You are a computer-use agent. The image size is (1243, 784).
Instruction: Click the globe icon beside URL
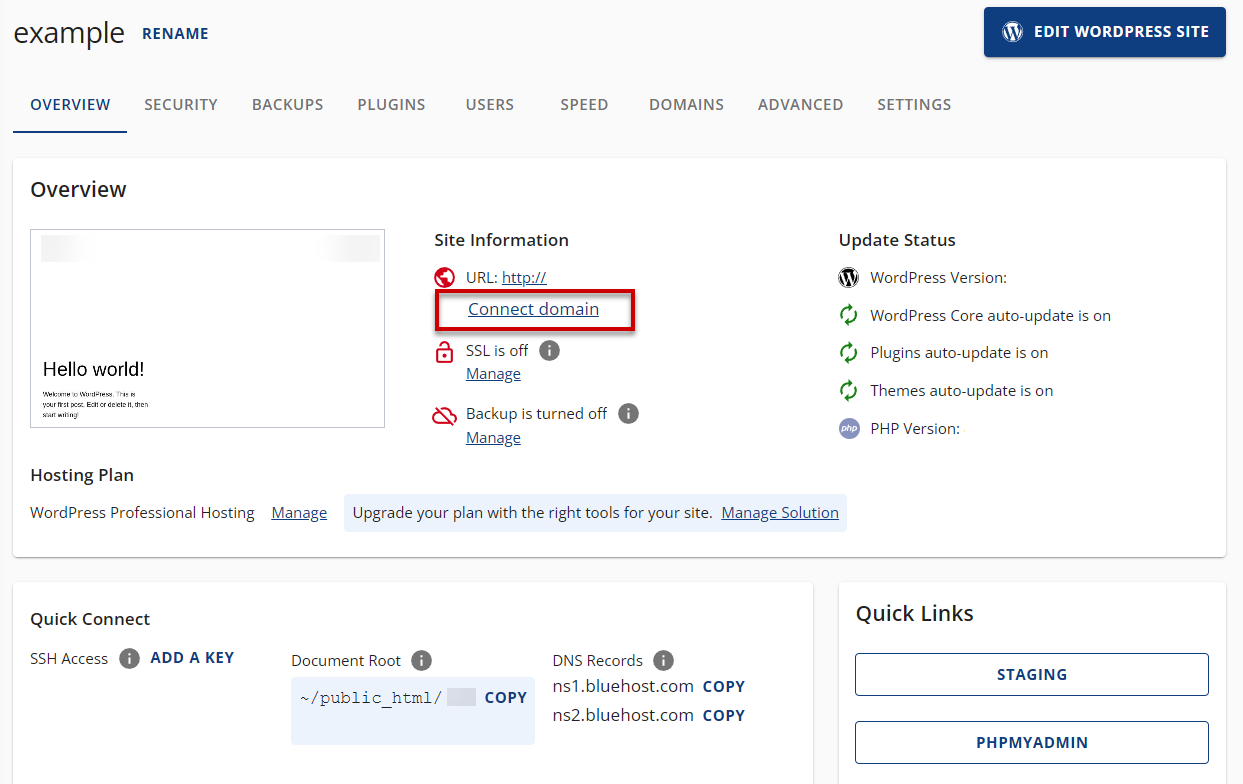click(x=445, y=278)
